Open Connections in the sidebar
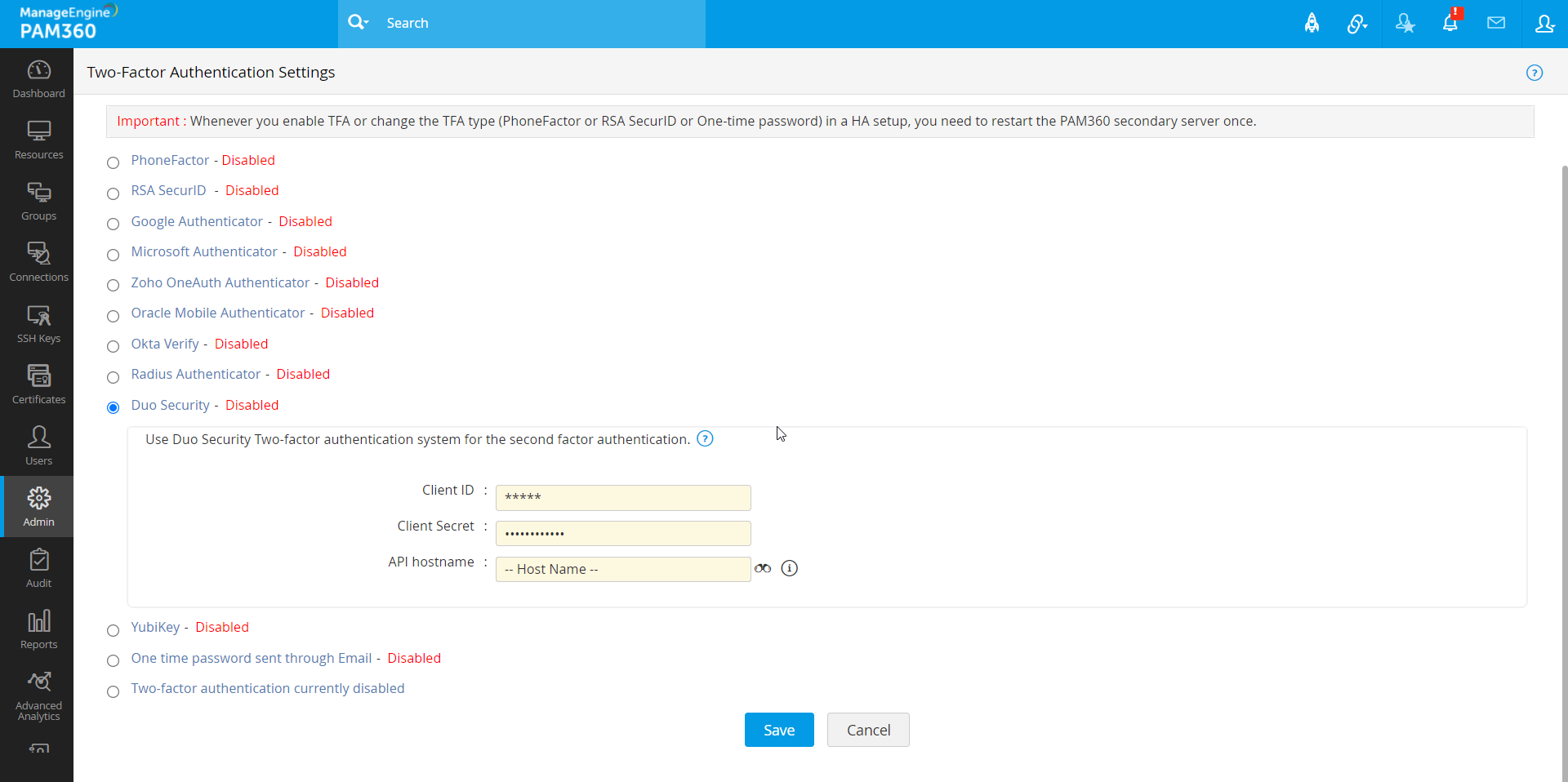 (38, 263)
